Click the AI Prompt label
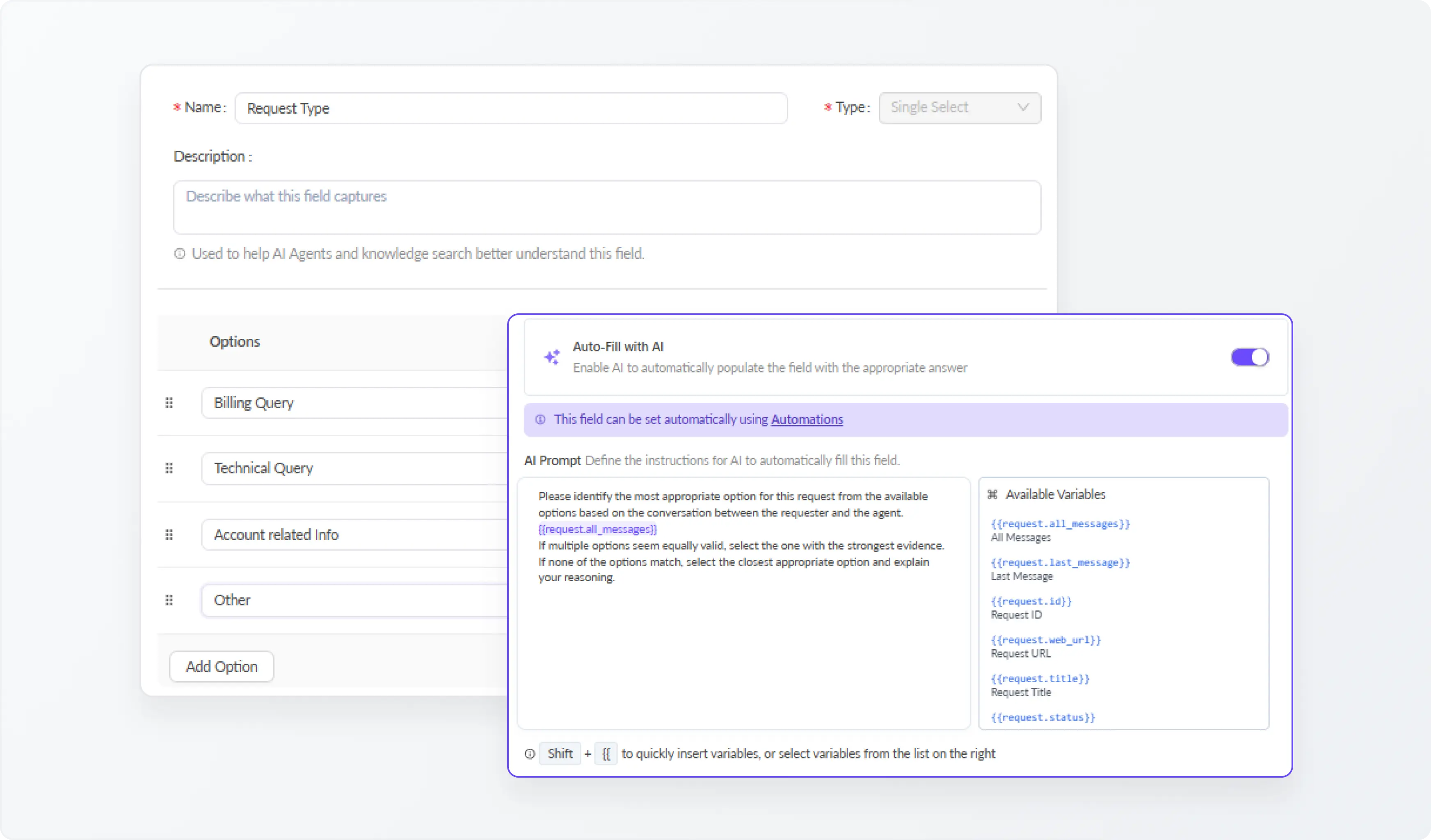The width and height of the screenshot is (1431, 840). pos(552,460)
